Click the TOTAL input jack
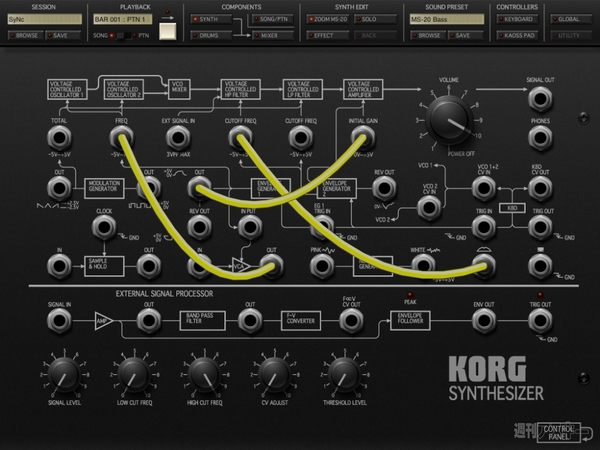This screenshot has width=600, height=450. 59,138
